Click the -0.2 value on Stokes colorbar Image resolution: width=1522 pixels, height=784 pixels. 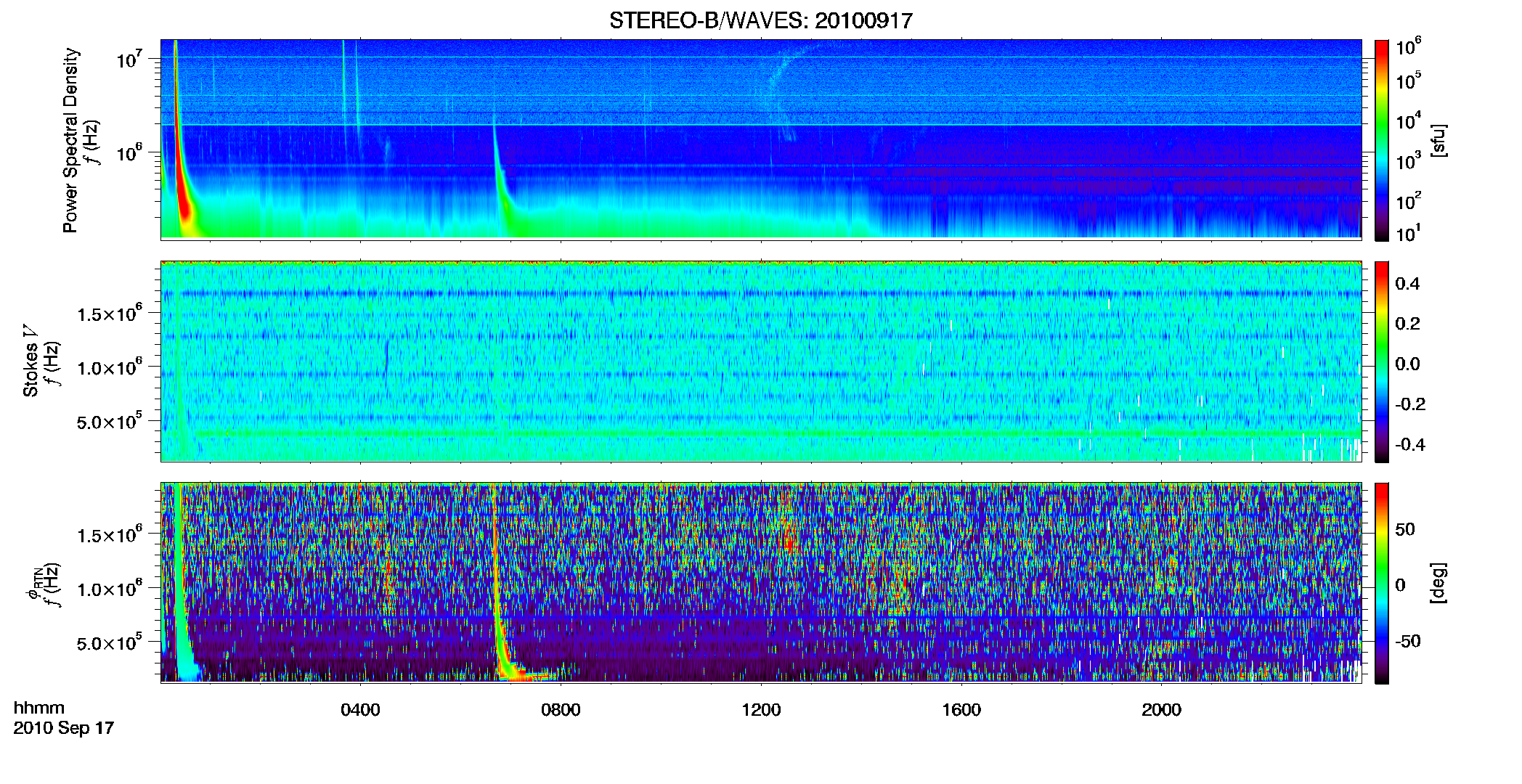tap(1410, 404)
